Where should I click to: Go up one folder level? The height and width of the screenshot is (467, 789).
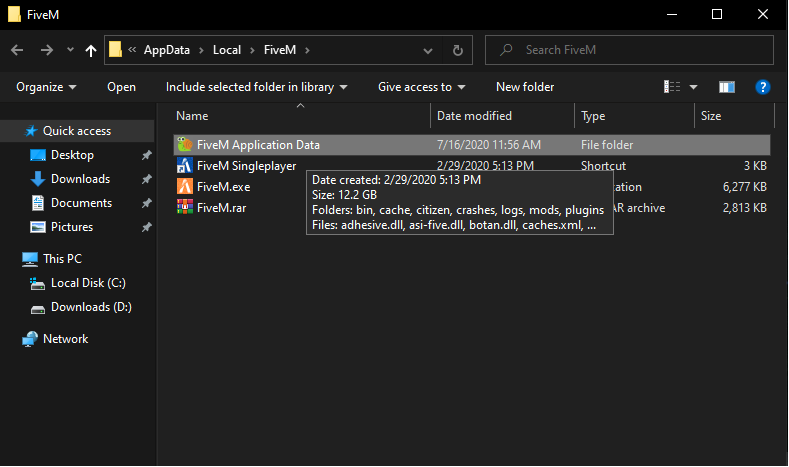91,50
